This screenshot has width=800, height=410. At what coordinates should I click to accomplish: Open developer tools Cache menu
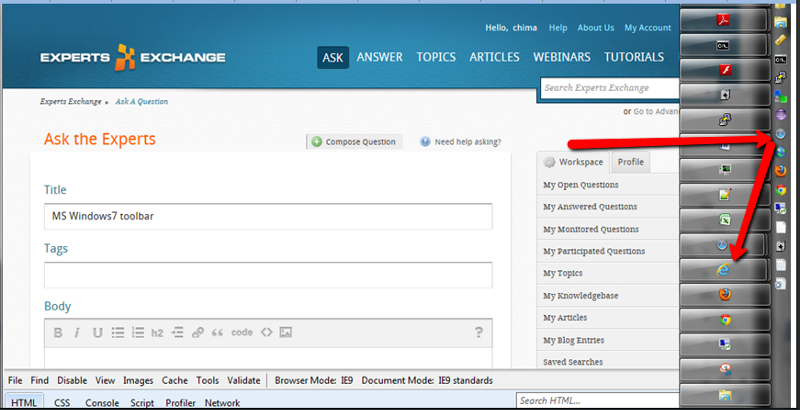point(175,380)
